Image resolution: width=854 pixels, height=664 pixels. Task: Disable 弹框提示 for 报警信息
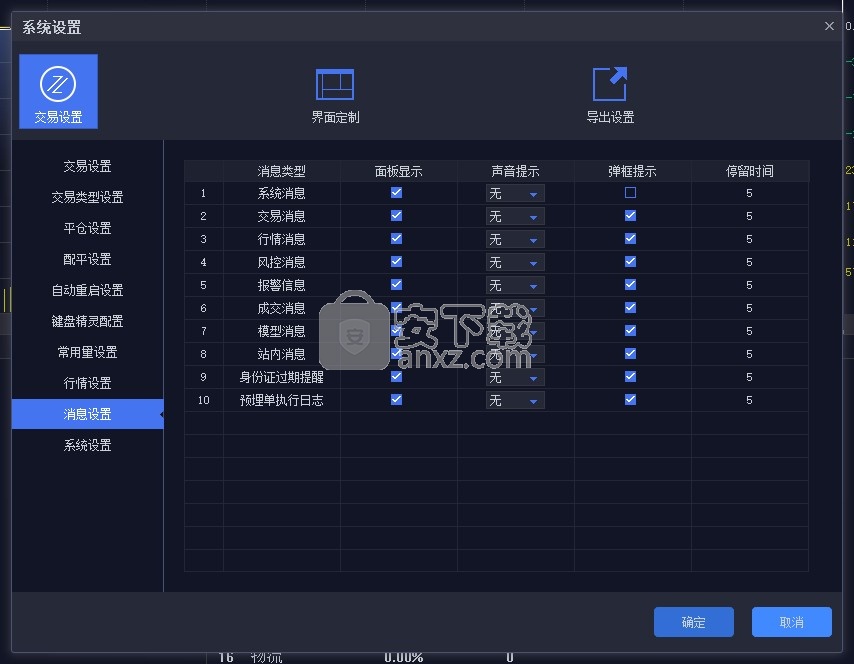point(630,284)
